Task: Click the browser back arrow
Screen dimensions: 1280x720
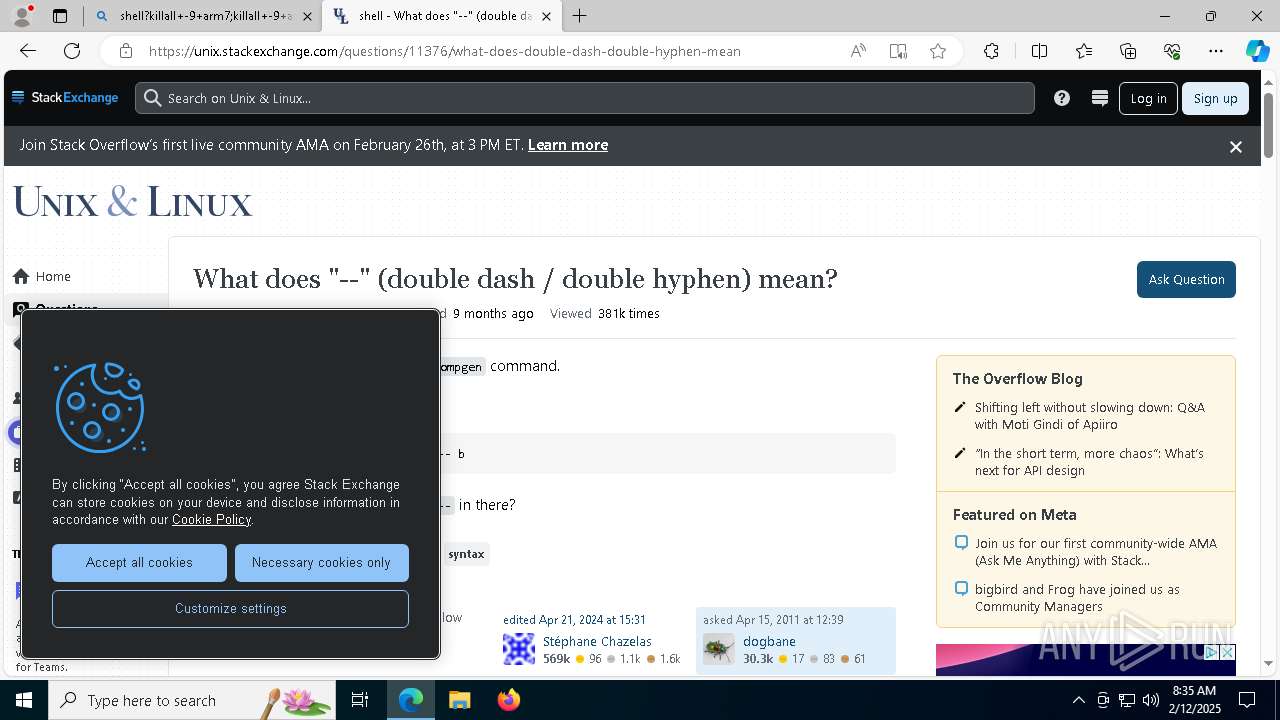Action: [x=28, y=51]
